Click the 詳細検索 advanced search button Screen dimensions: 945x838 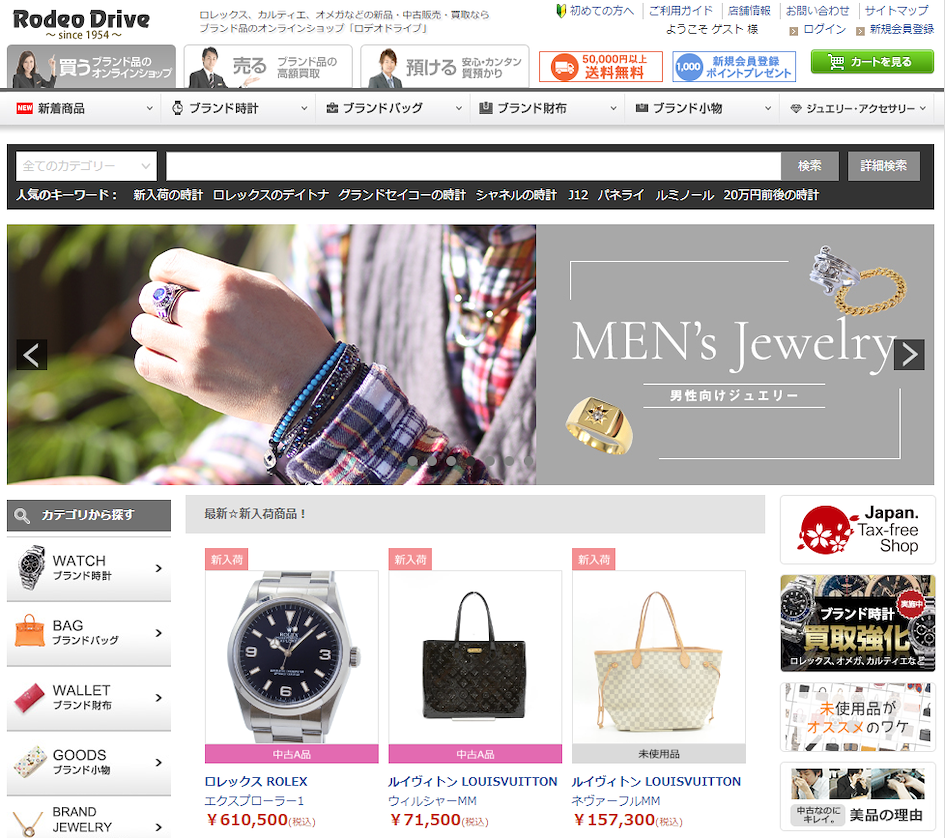(884, 166)
